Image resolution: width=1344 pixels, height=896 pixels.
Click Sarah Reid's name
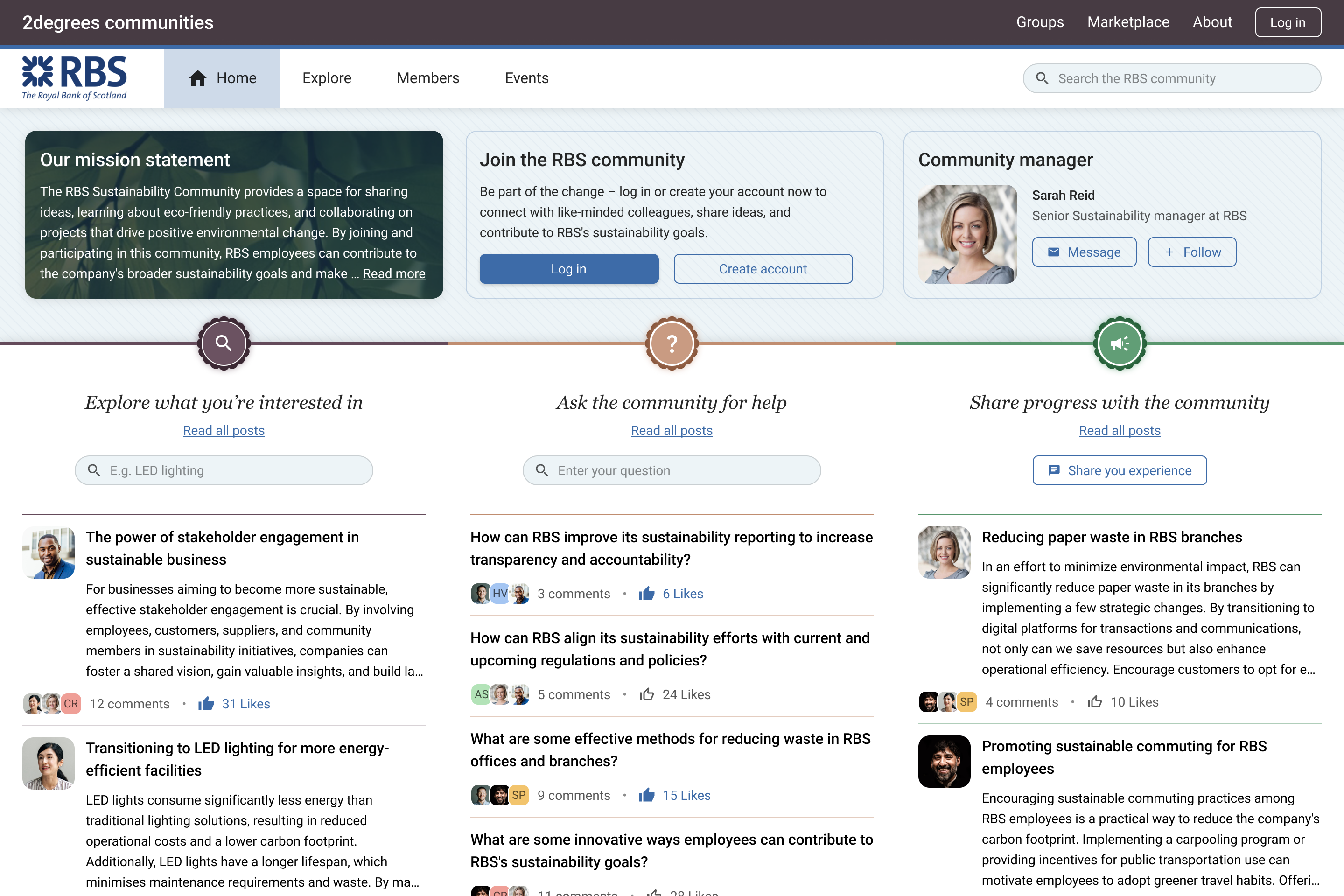[1064, 196]
